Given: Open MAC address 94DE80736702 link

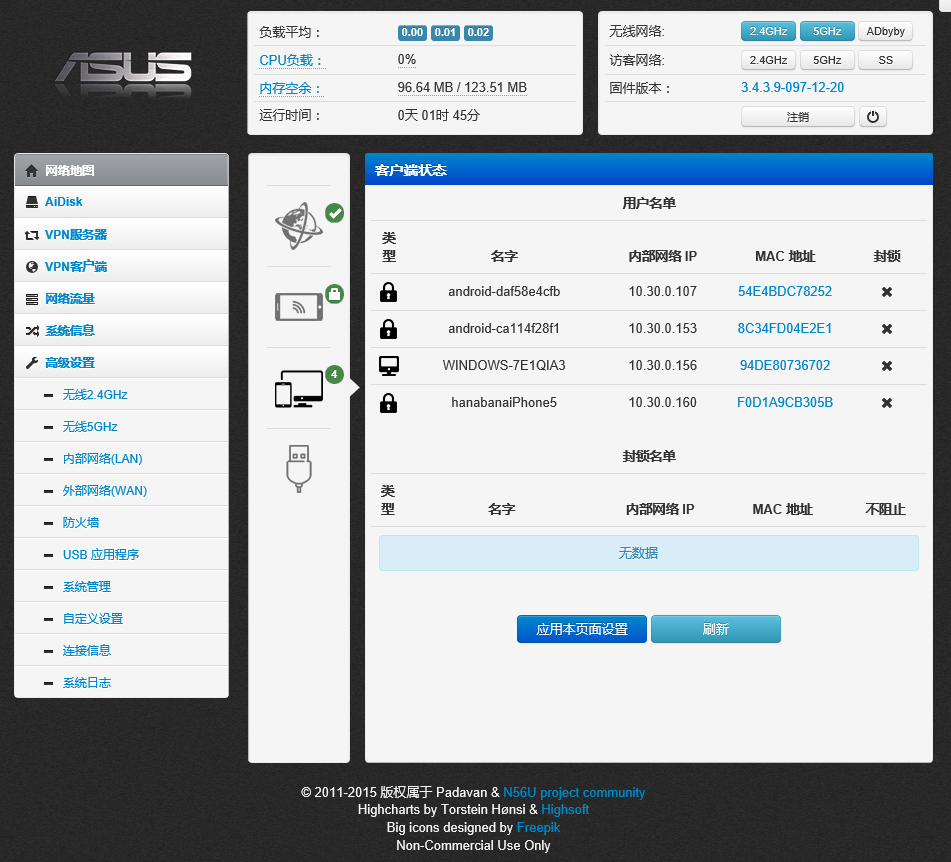Looking at the screenshot, I should [x=784, y=366].
